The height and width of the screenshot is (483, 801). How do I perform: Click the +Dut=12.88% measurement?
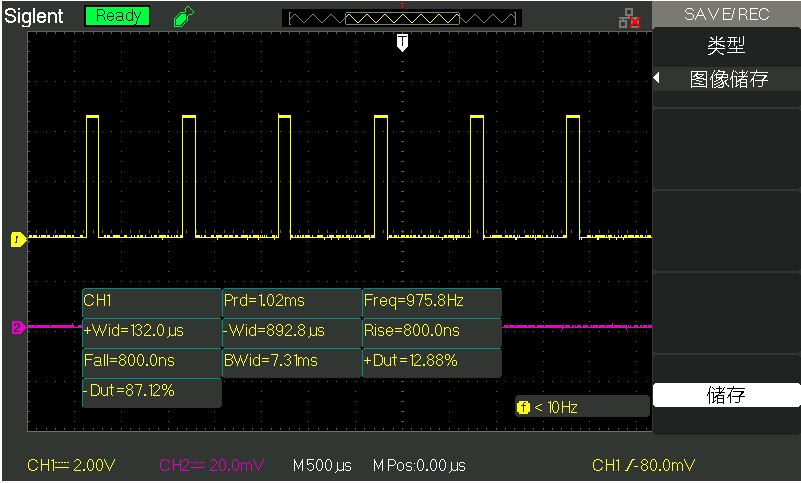point(432,363)
